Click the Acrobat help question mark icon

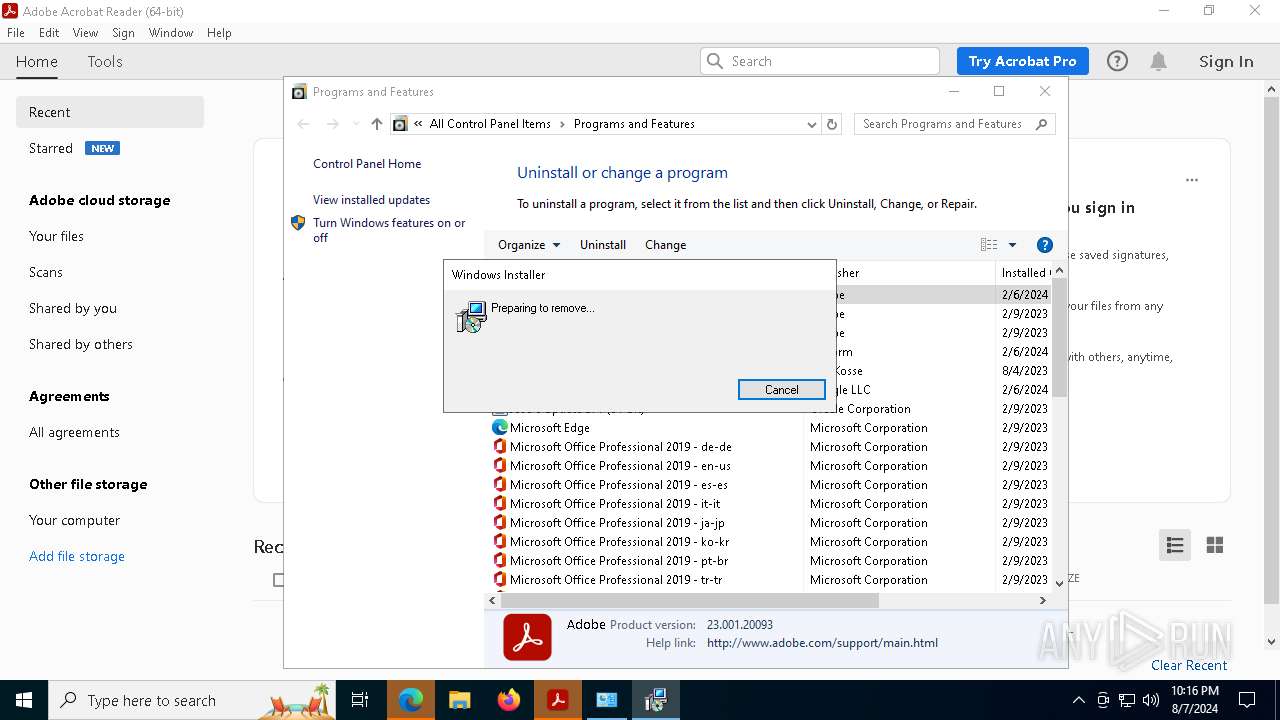coord(1117,61)
